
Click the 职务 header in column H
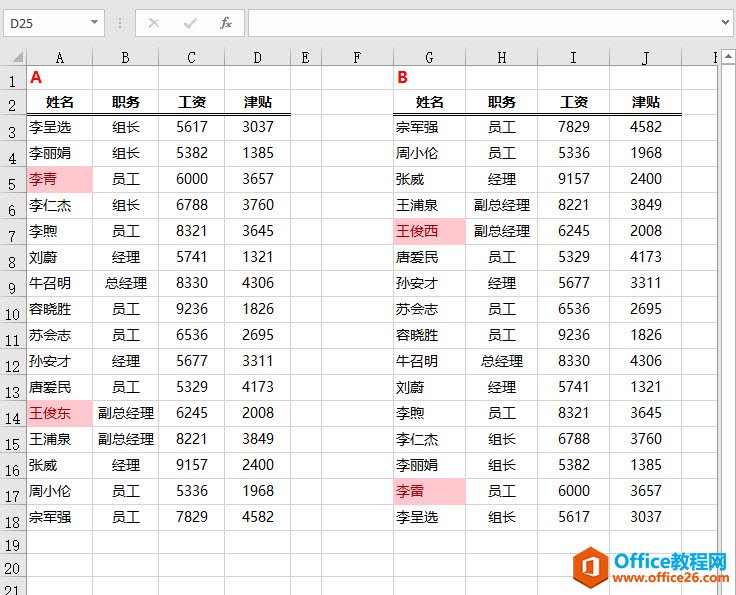pos(501,102)
